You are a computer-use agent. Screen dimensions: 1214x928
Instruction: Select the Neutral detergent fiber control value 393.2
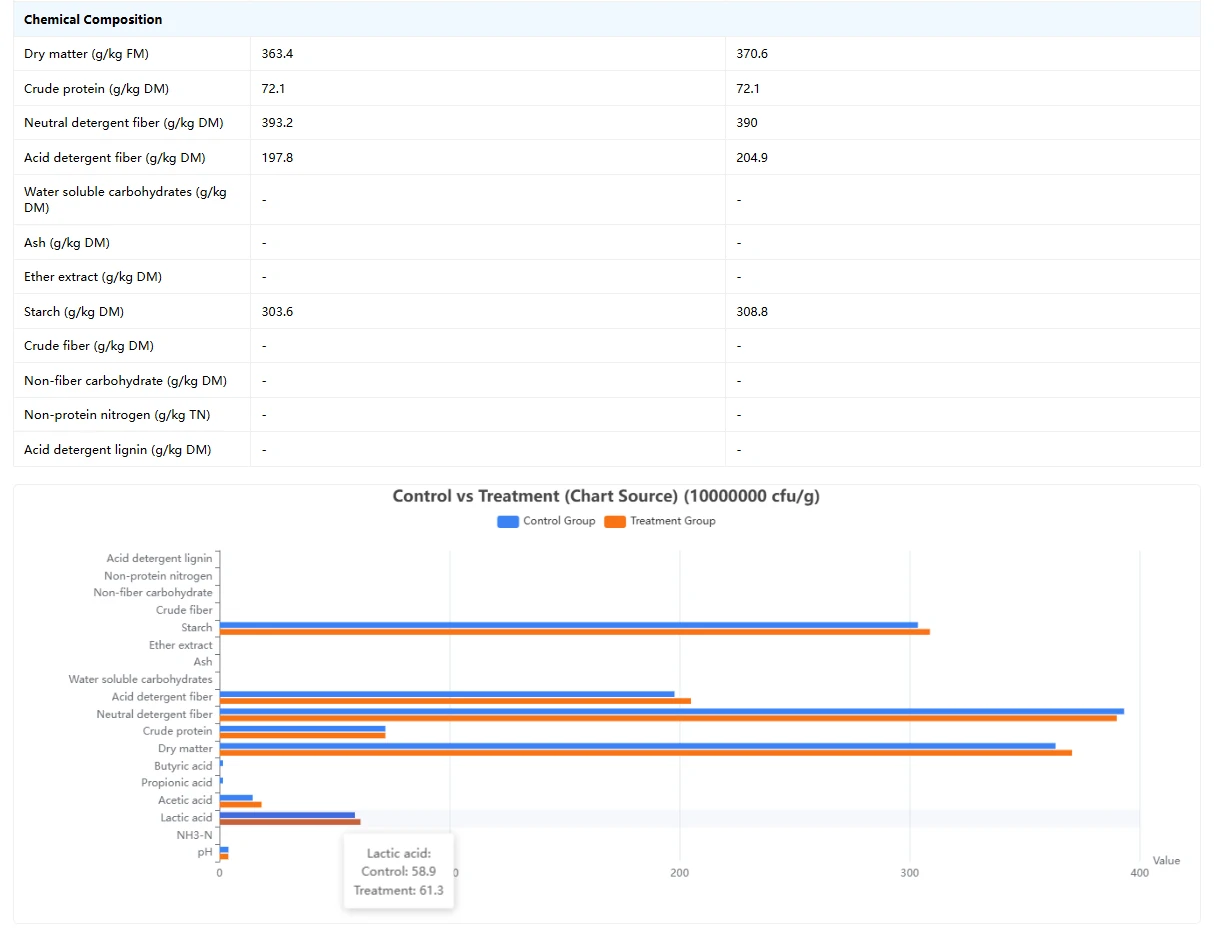(277, 123)
